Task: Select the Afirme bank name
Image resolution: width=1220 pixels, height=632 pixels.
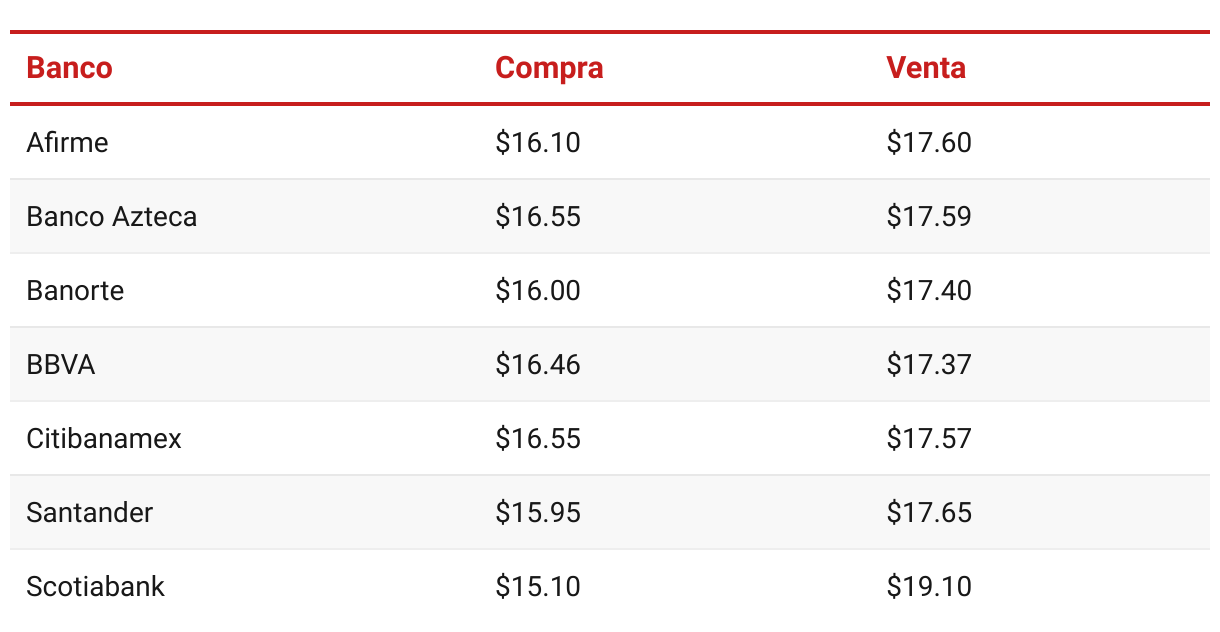Action: coord(67,142)
